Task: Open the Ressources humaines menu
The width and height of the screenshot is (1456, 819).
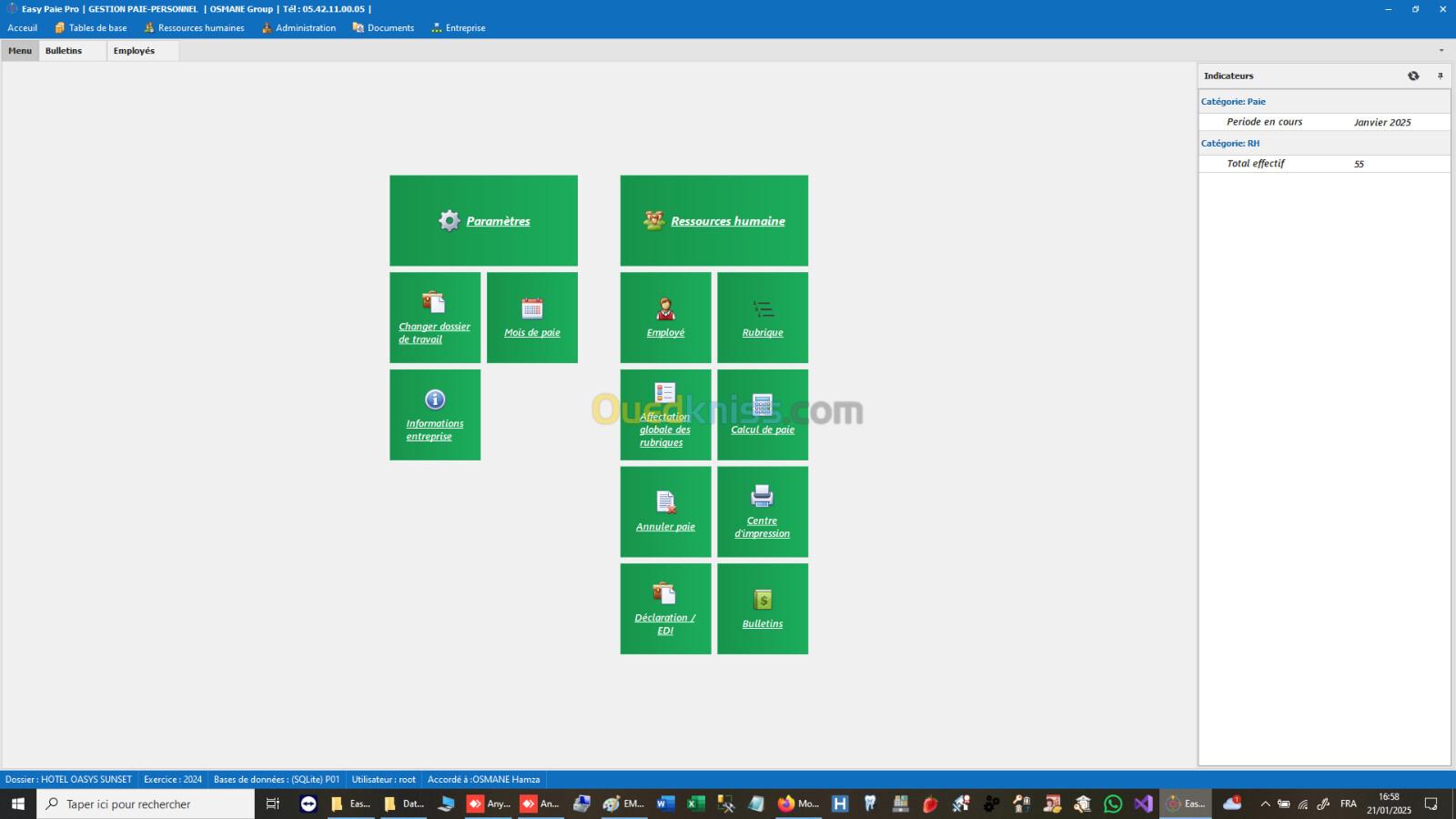Action: pos(194,28)
